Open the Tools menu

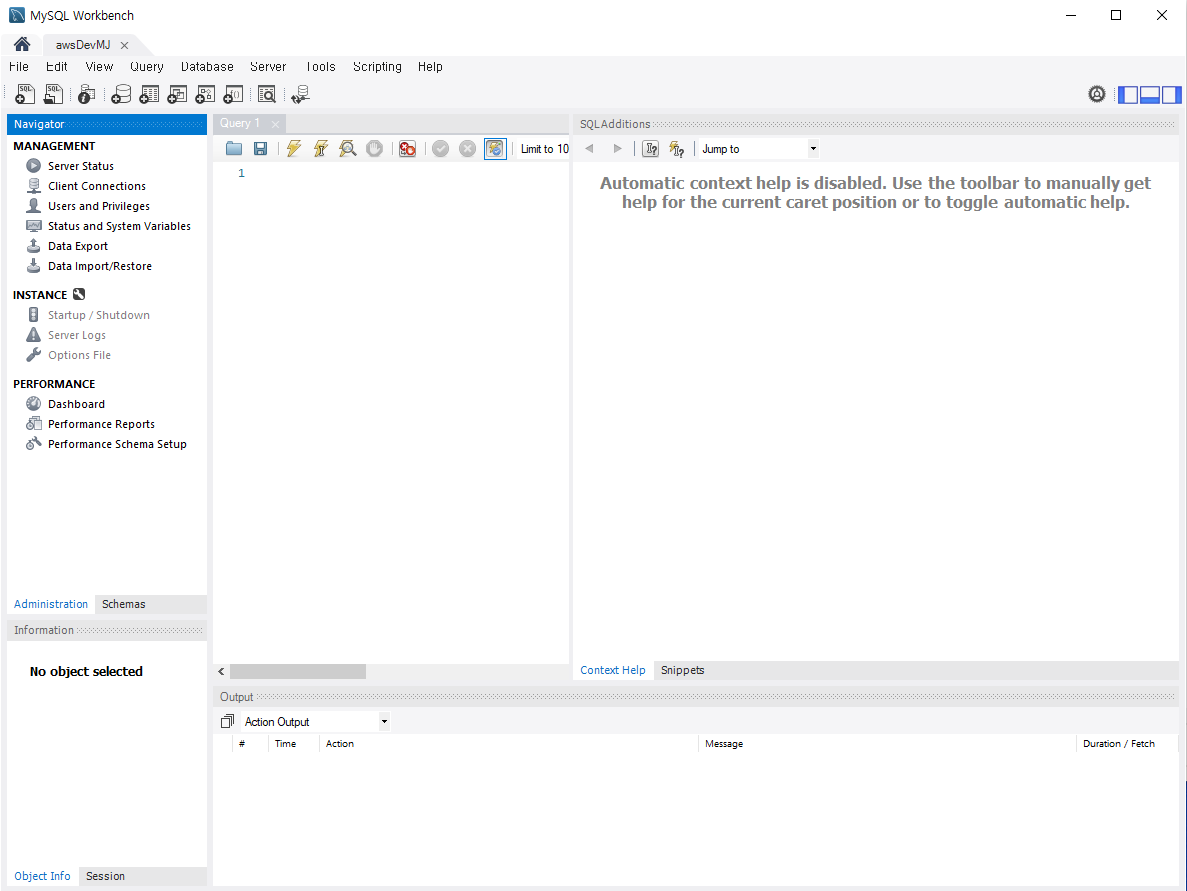tap(321, 67)
